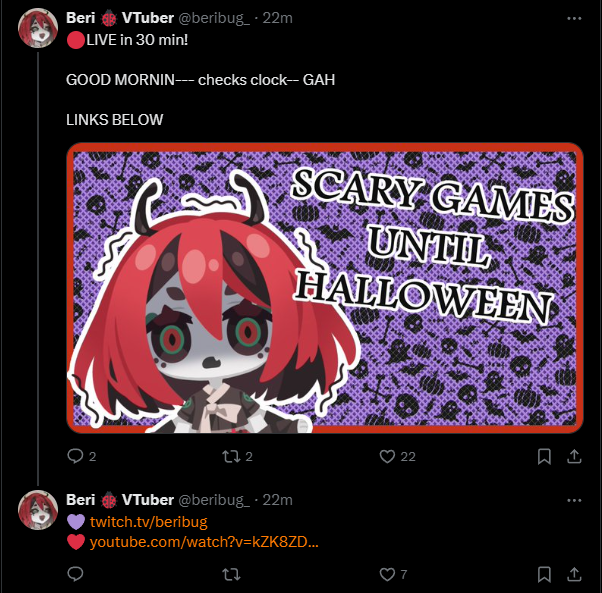Open the twitch.tv/beribug link
602x593 pixels.
149,522
